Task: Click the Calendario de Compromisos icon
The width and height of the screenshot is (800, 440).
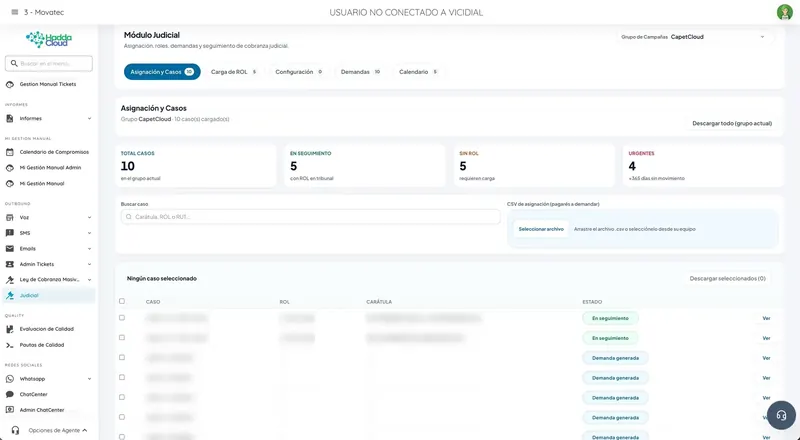Action: pyautogui.click(x=10, y=152)
